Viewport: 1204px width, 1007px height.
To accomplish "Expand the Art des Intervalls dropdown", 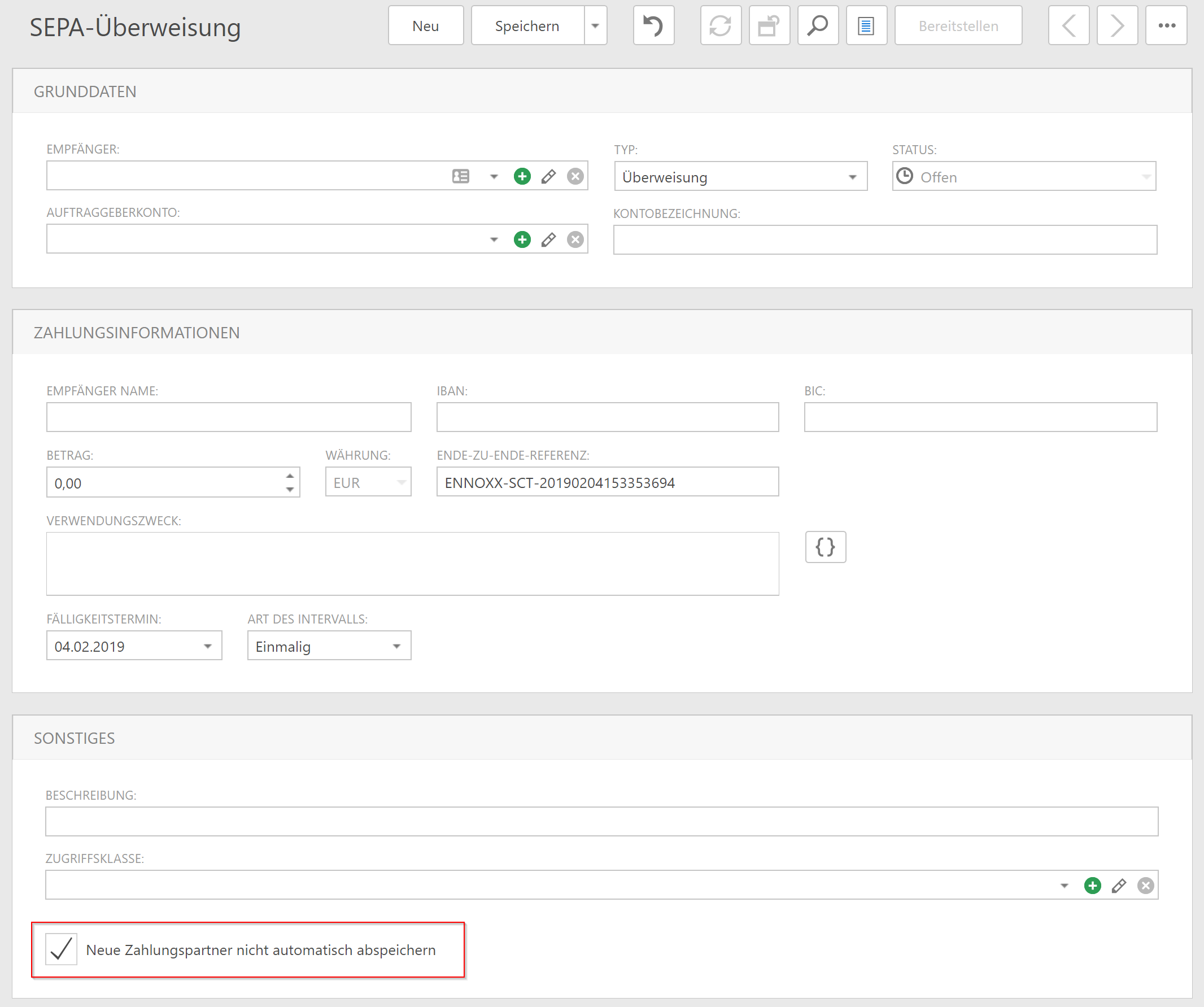I will tap(396, 646).
